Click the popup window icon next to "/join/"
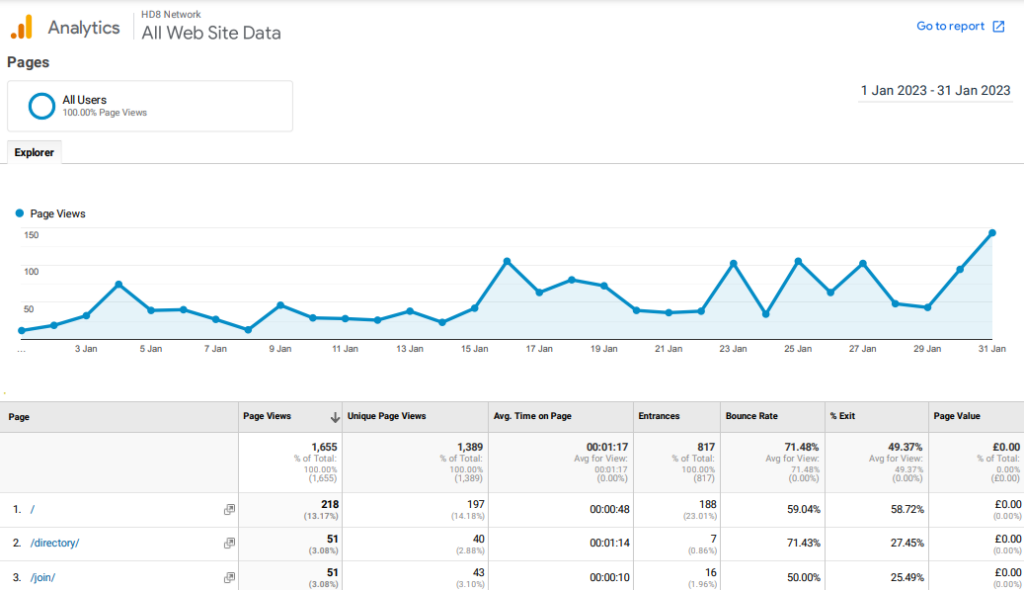Screen dimensions: 1024x590 tap(230, 577)
